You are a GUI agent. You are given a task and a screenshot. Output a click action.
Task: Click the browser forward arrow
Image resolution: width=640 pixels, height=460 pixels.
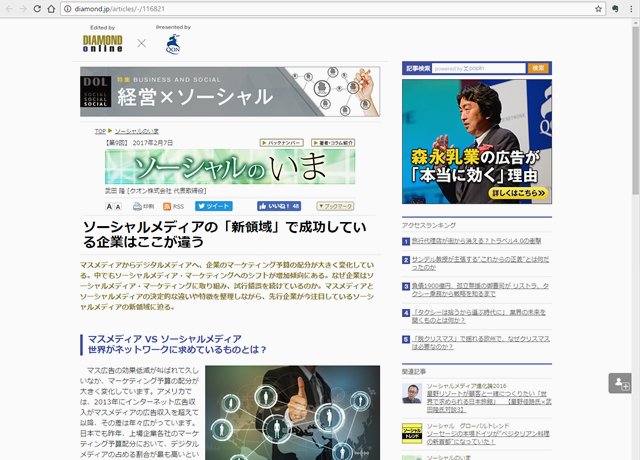coord(28,8)
